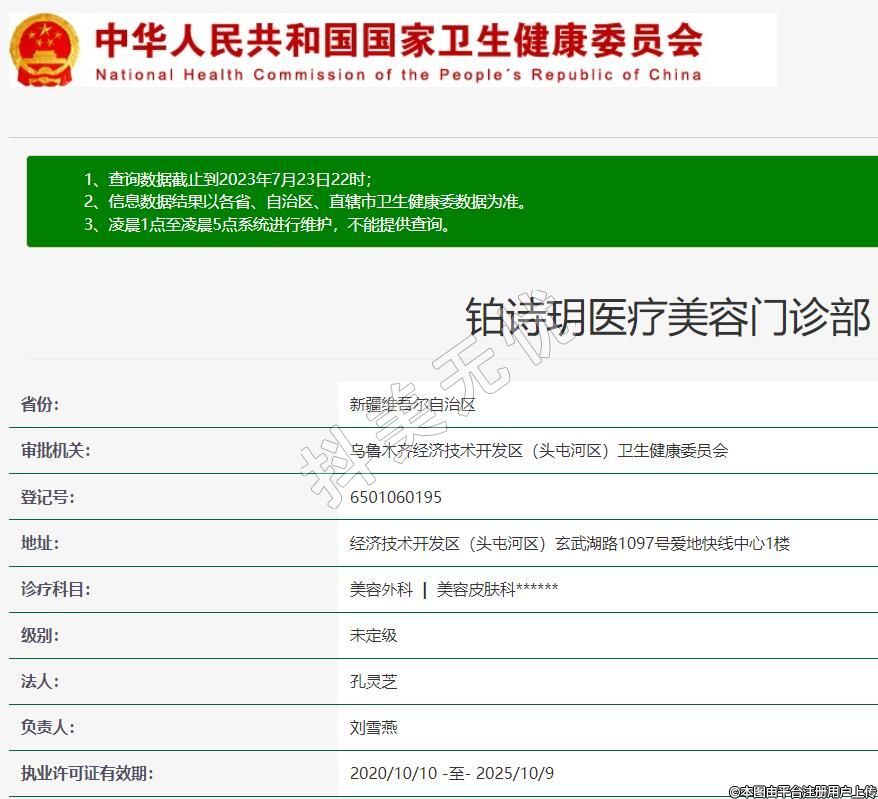
Task: Click the 中华人民共和国国家卫生健康委员会 header title
Action: pos(398,40)
